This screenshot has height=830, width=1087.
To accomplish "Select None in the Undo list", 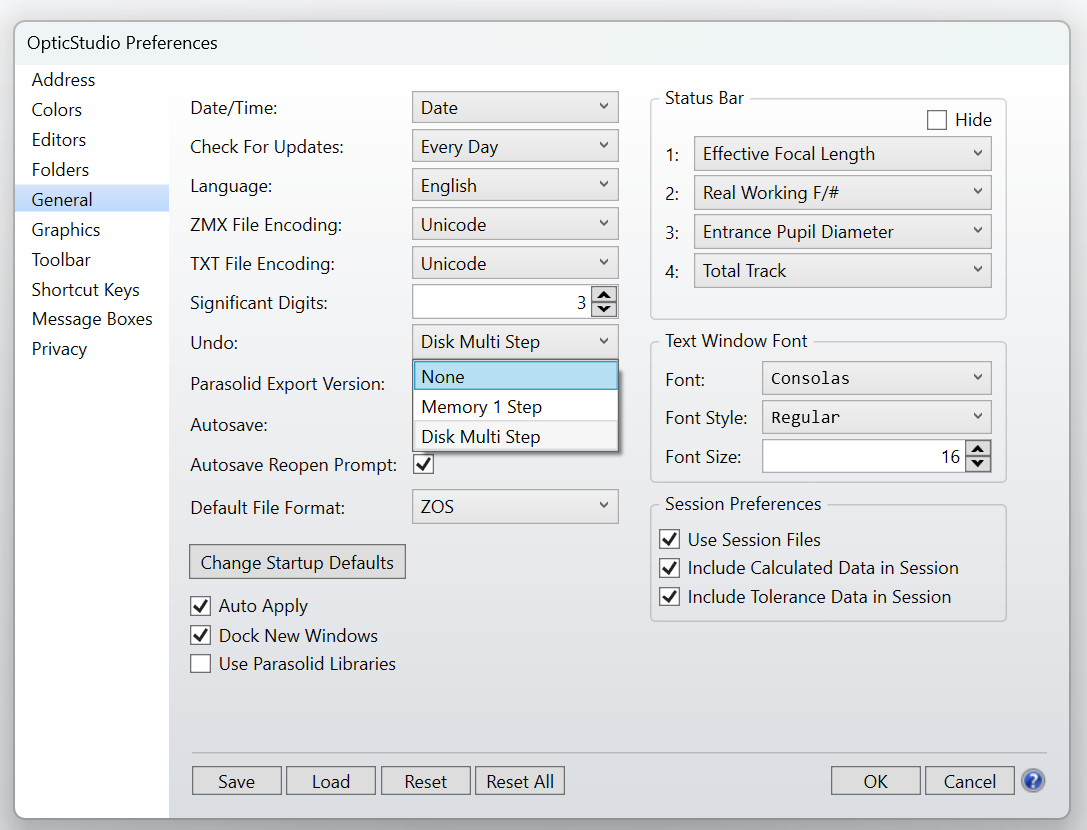I will (x=515, y=377).
